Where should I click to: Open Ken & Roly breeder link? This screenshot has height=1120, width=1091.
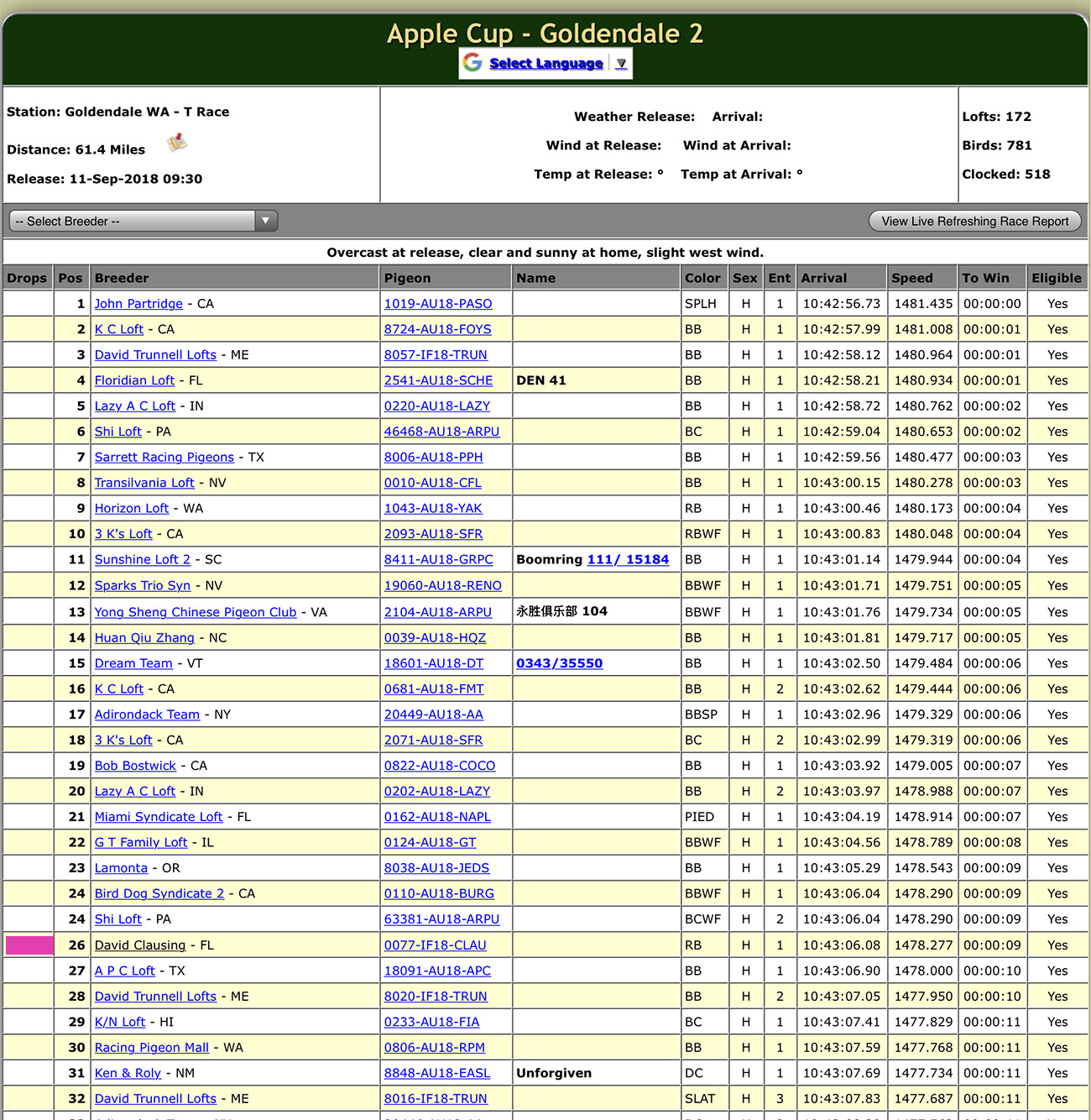pos(128,1073)
